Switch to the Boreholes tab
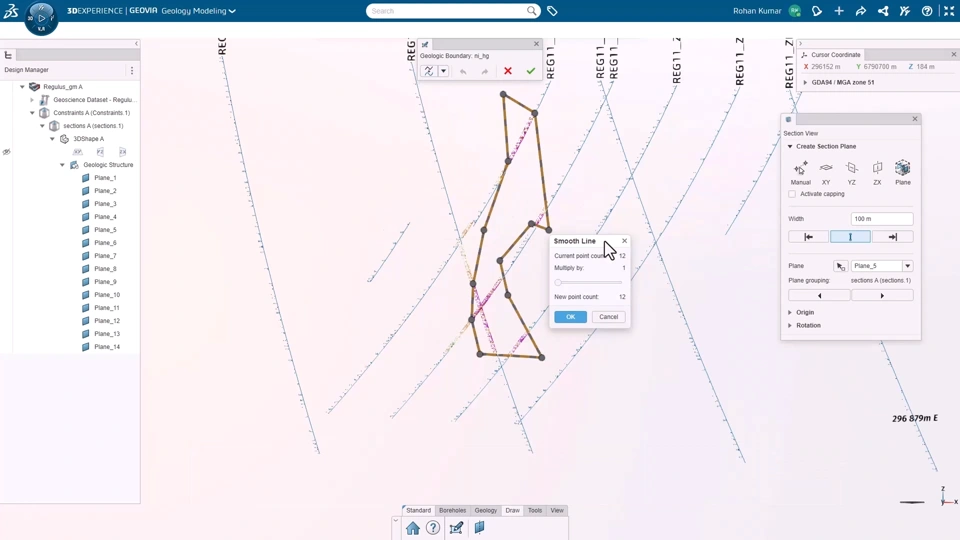 452,511
